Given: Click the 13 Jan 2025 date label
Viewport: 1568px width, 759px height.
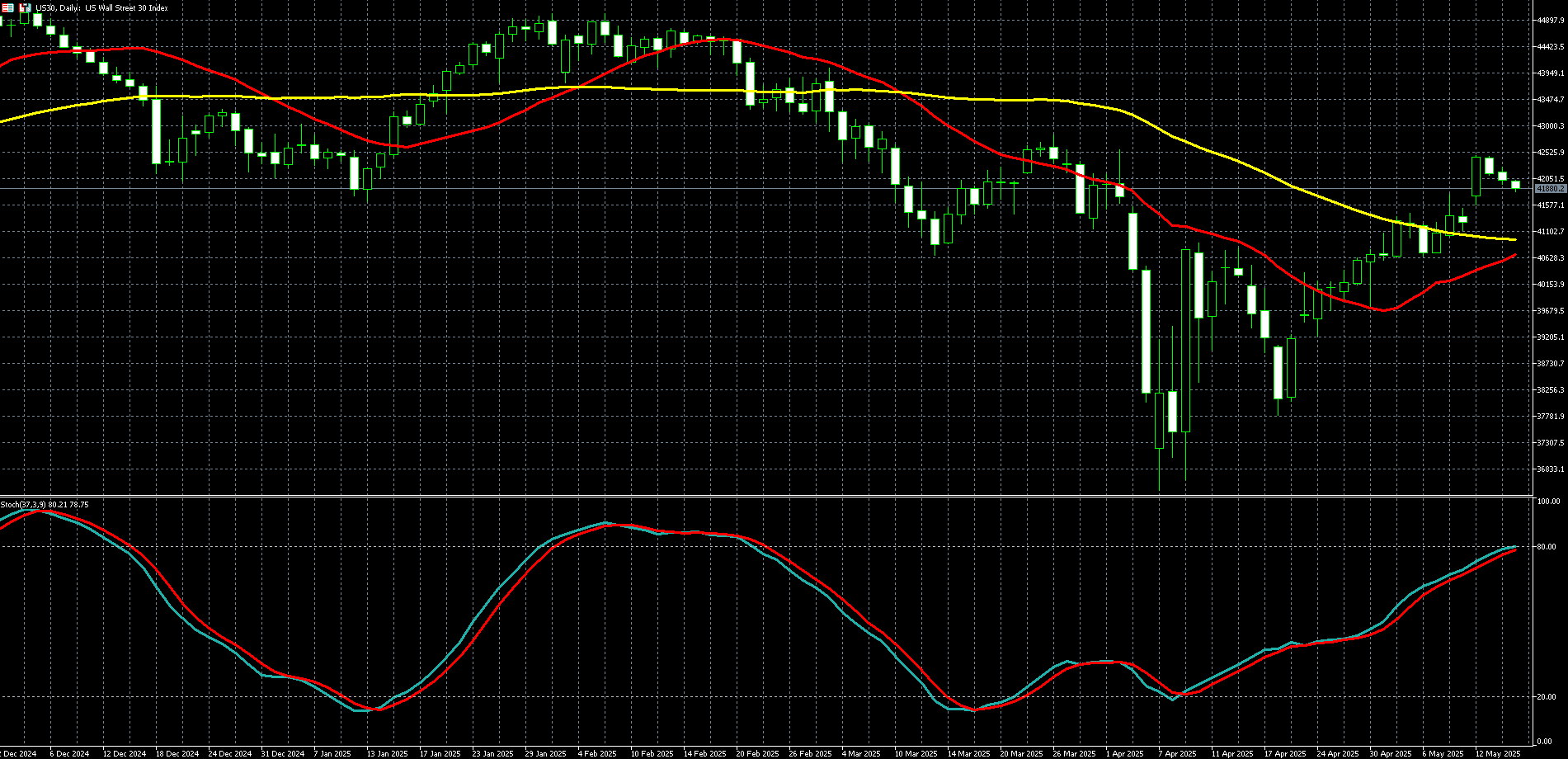Looking at the screenshot, I should (x=387, y=753).
